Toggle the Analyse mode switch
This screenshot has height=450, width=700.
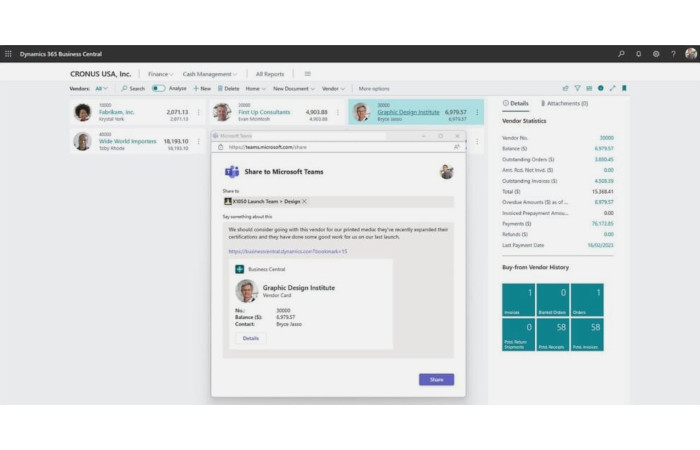point(158,88)
